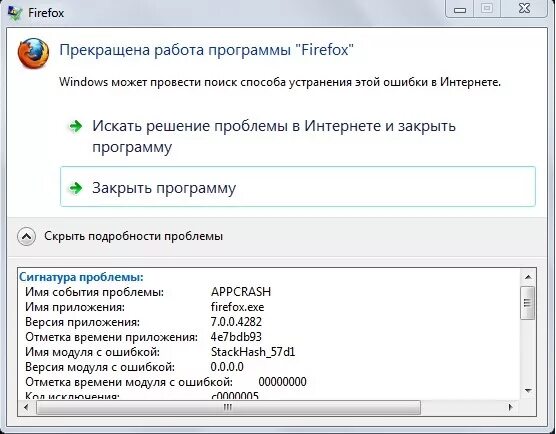Click module timestamp value 00000000
Screen dimensions: 556x434
[x=282, y=382]
